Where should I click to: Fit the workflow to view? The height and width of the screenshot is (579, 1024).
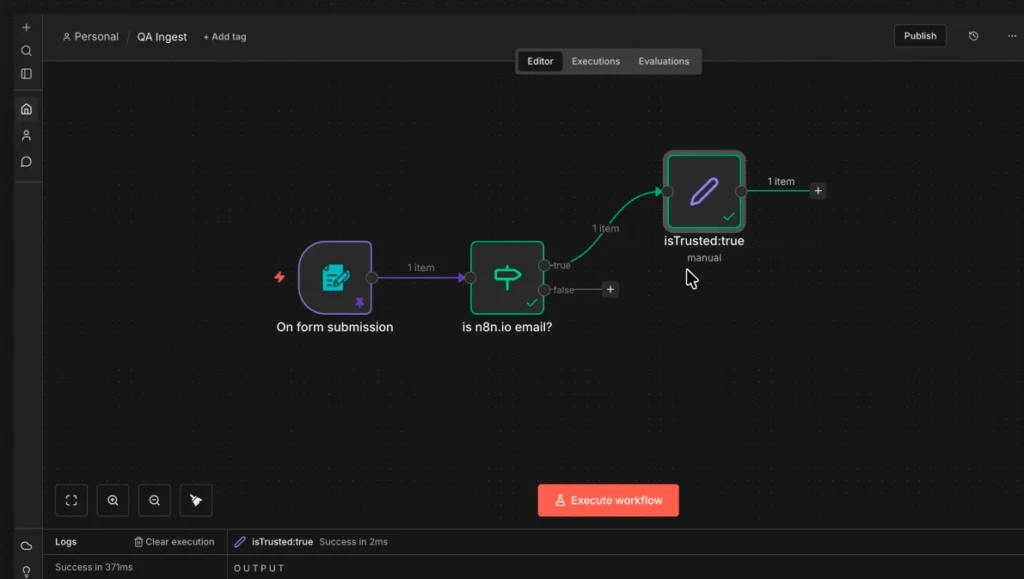pos(71,500)
